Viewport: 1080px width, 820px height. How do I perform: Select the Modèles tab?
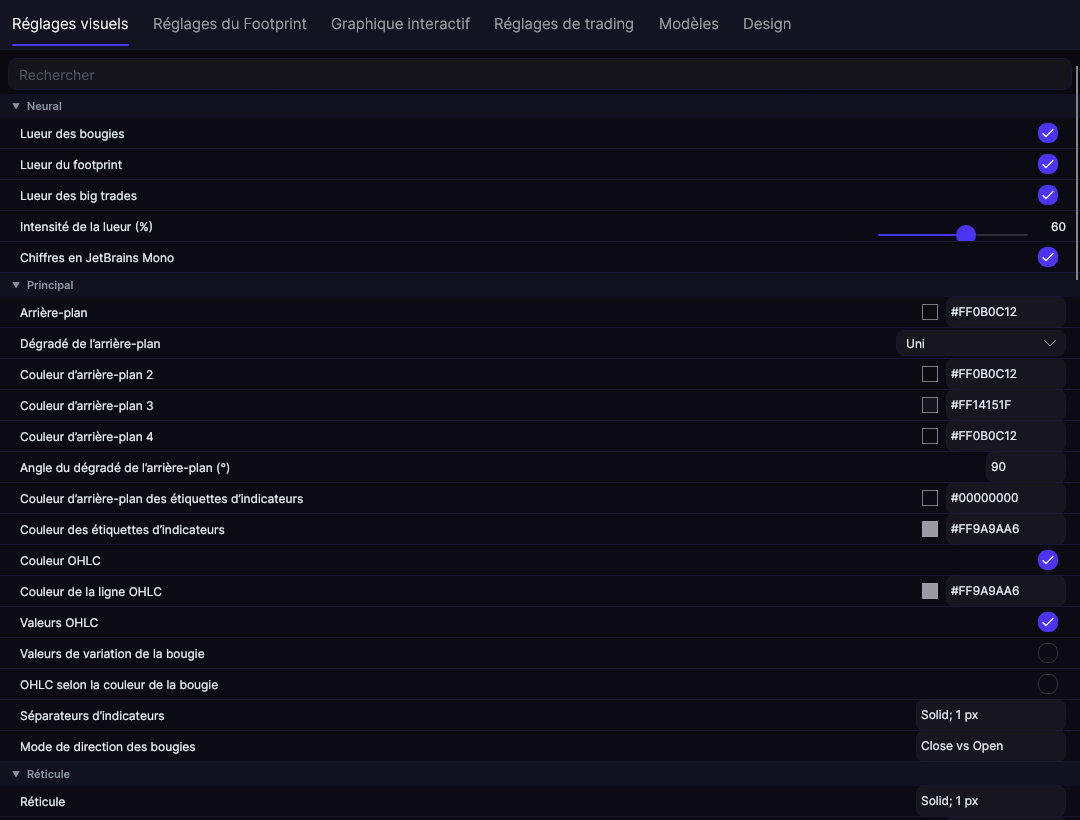[688, 24]
